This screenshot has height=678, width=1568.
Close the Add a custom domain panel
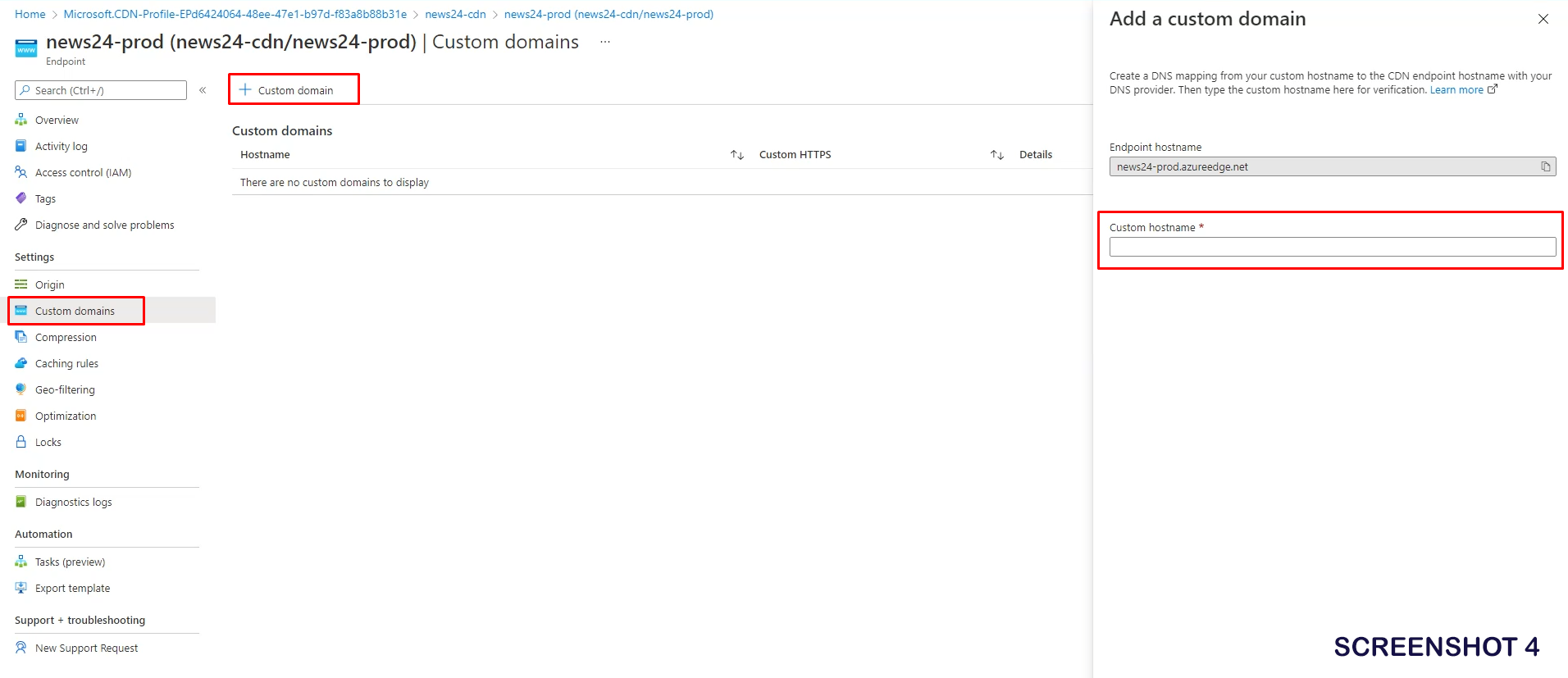(x=1543, y=19)
